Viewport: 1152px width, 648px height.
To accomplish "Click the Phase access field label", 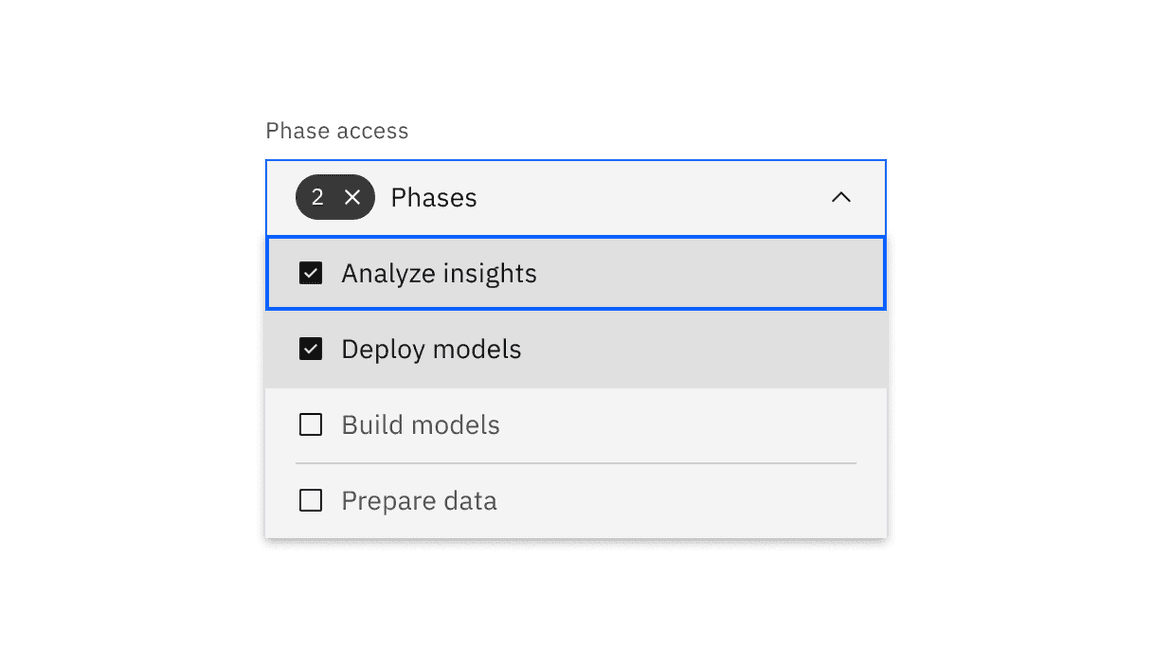I will coord(337,131).
